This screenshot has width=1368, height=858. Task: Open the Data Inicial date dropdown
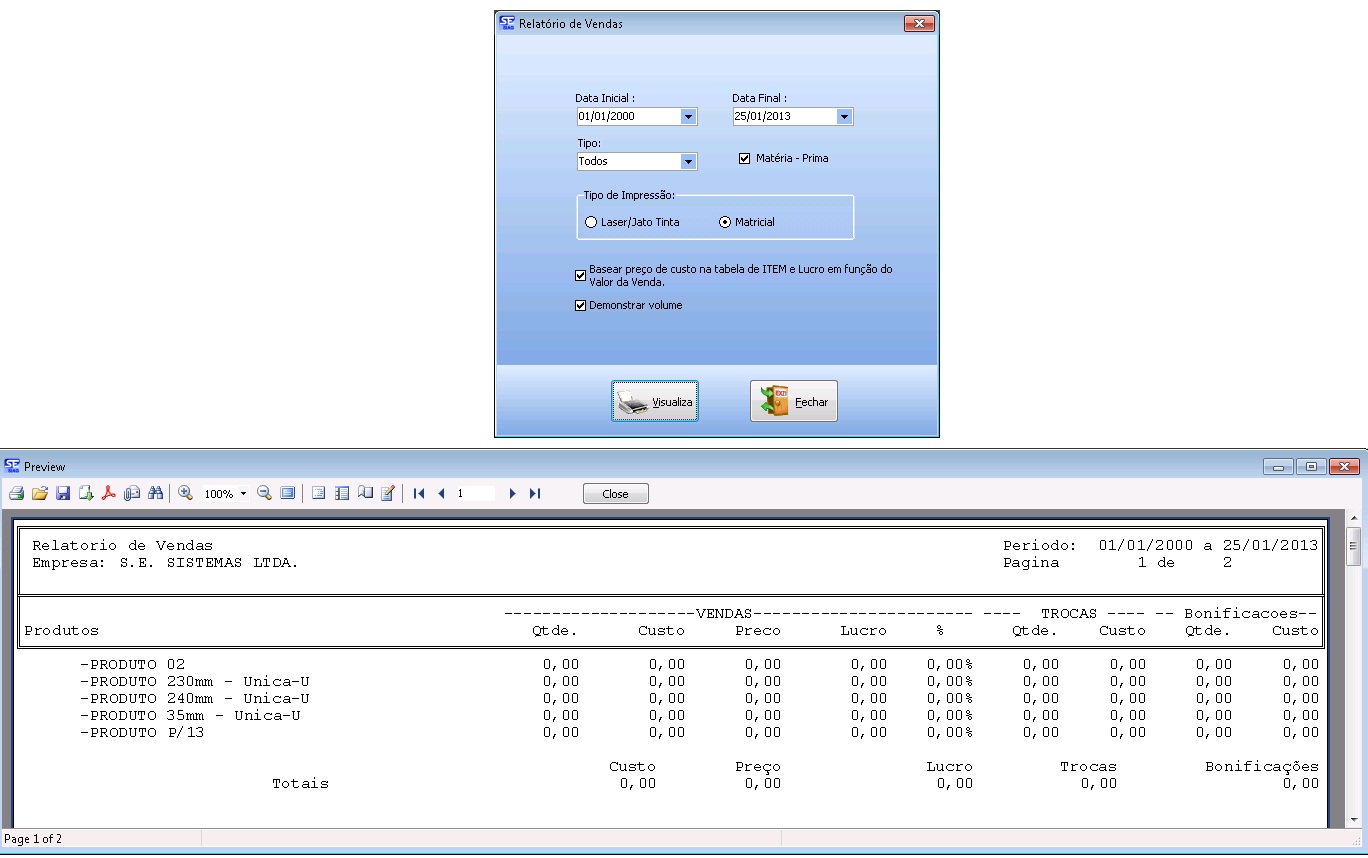click(688, 117)
